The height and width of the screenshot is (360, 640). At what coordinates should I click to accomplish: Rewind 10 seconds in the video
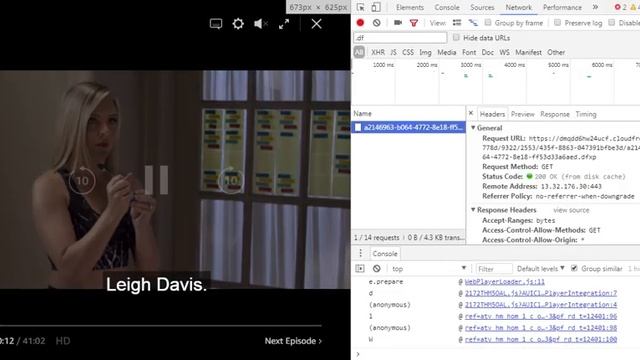tap(82, 180)
